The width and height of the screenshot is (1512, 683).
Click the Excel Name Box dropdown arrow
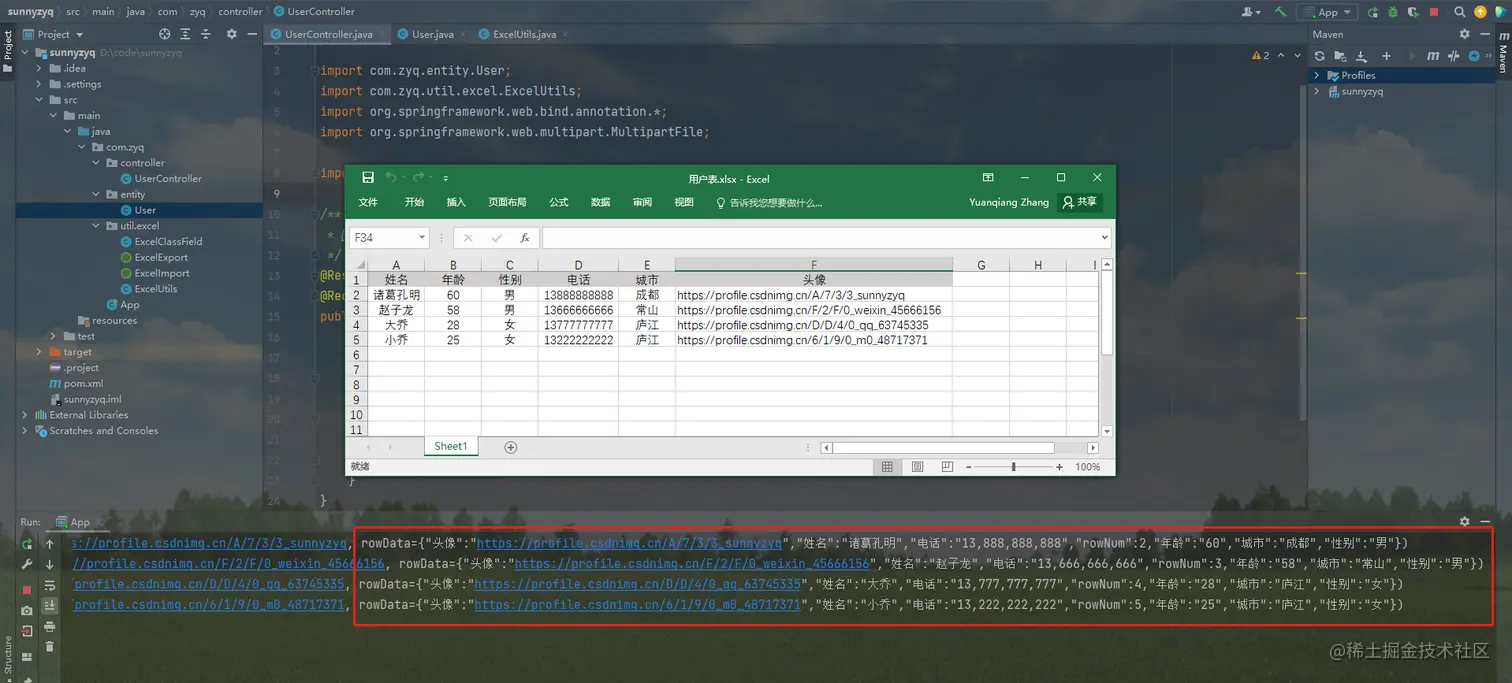pyautogui.click(x=422, y=238)
